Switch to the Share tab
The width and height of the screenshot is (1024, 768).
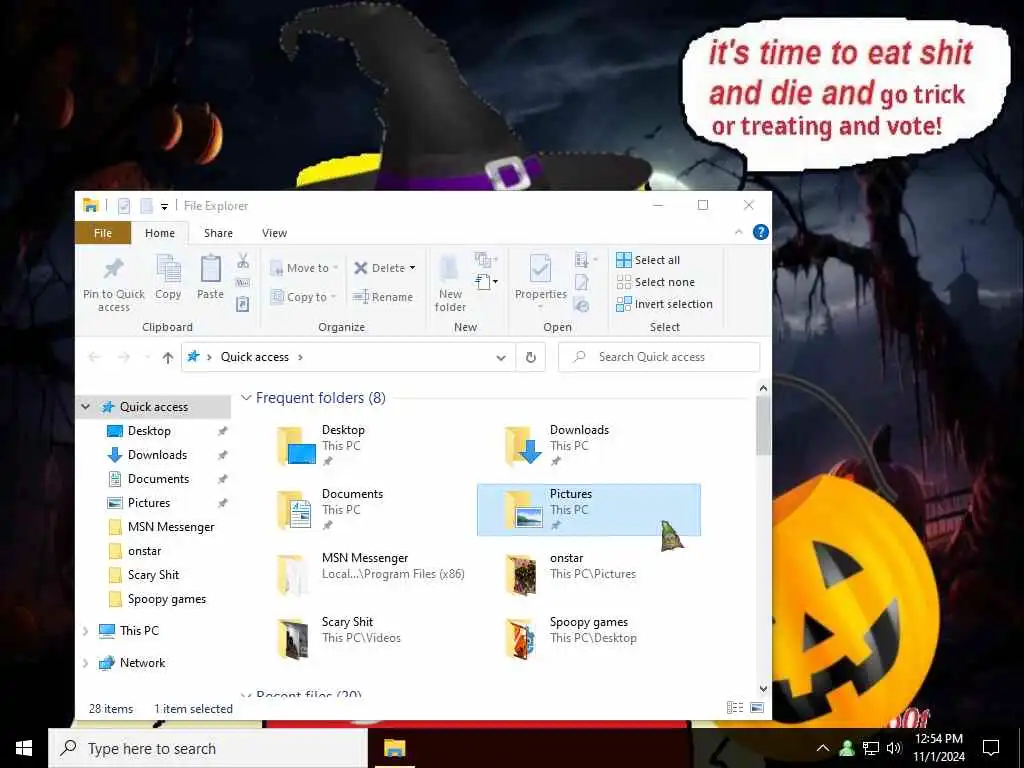(218, 233)
